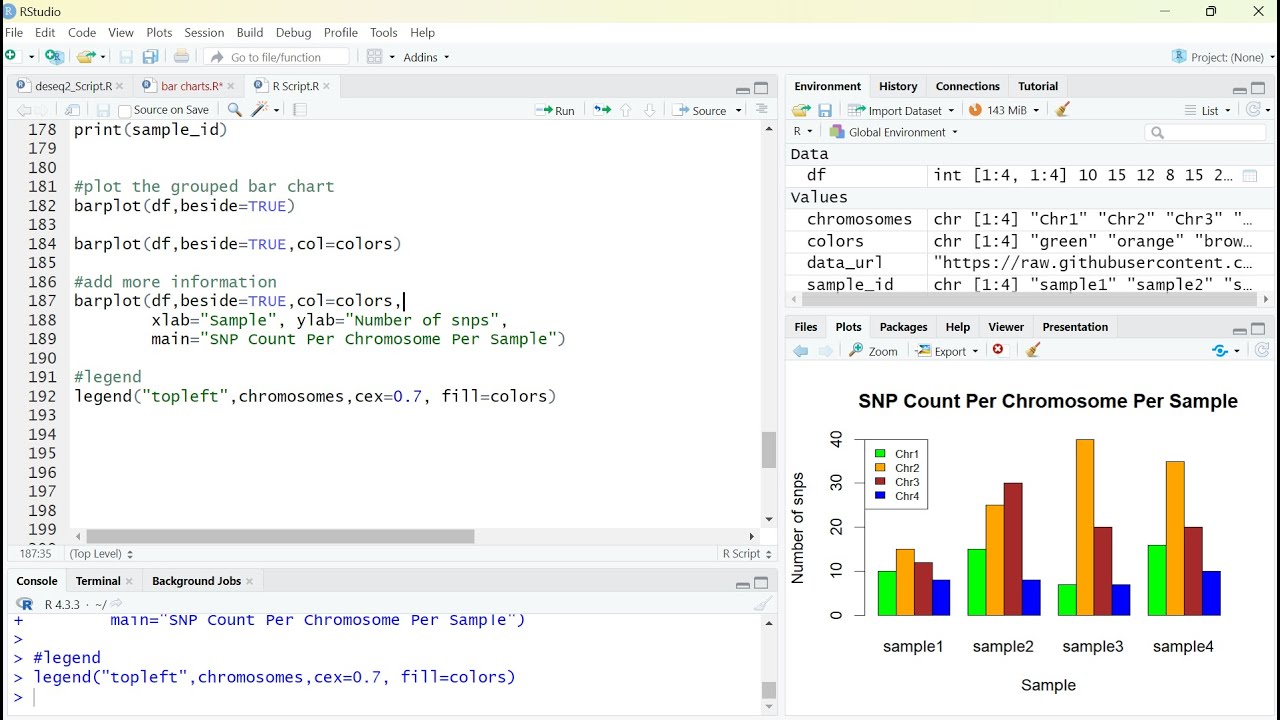Screen dimensions: 1280x720
Task: Click the blue Chr4 legend swatch
Action: pyautogui.click(x=880, y=496)
